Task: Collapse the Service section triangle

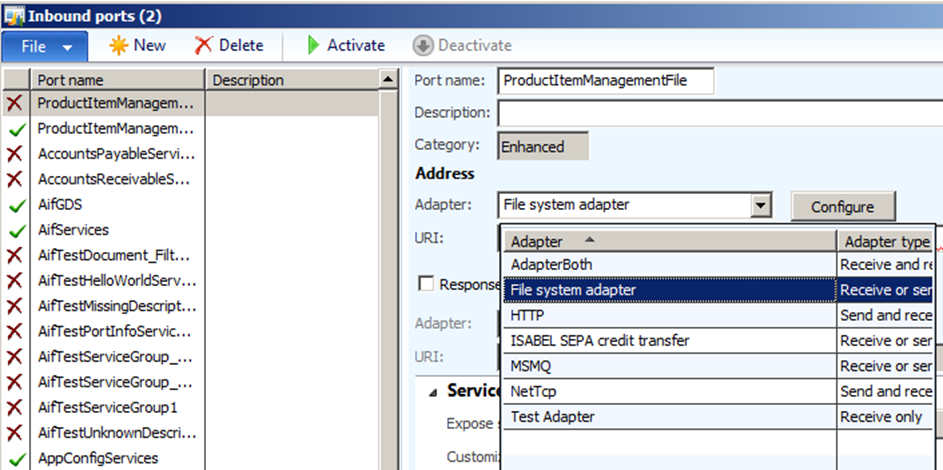Action: [433, 392]
